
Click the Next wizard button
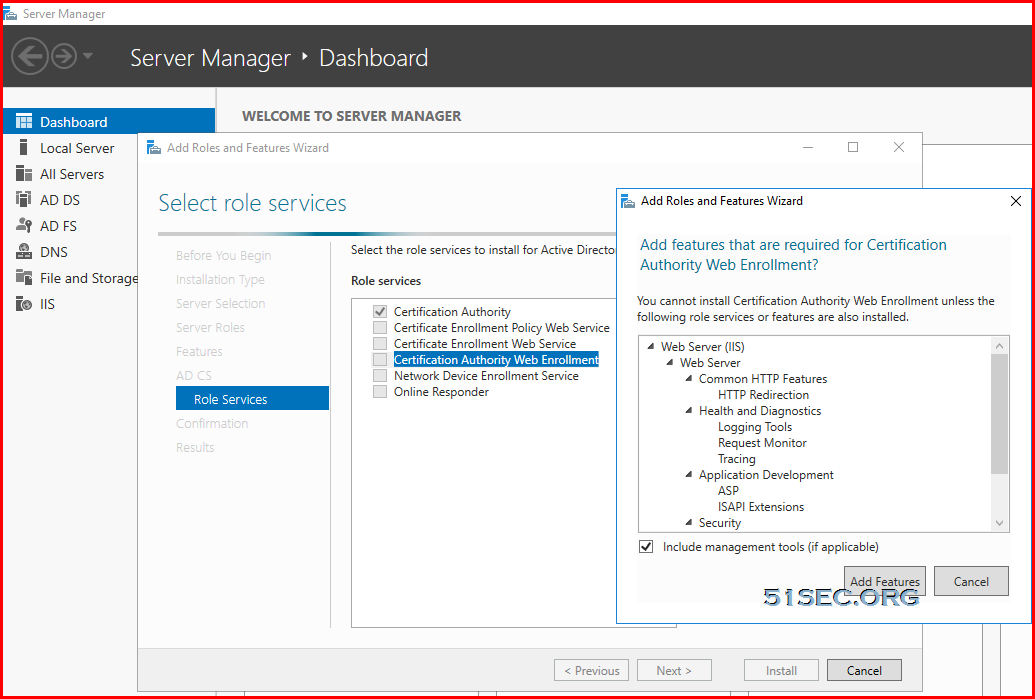pyautogui.click(x=674, y=670)
